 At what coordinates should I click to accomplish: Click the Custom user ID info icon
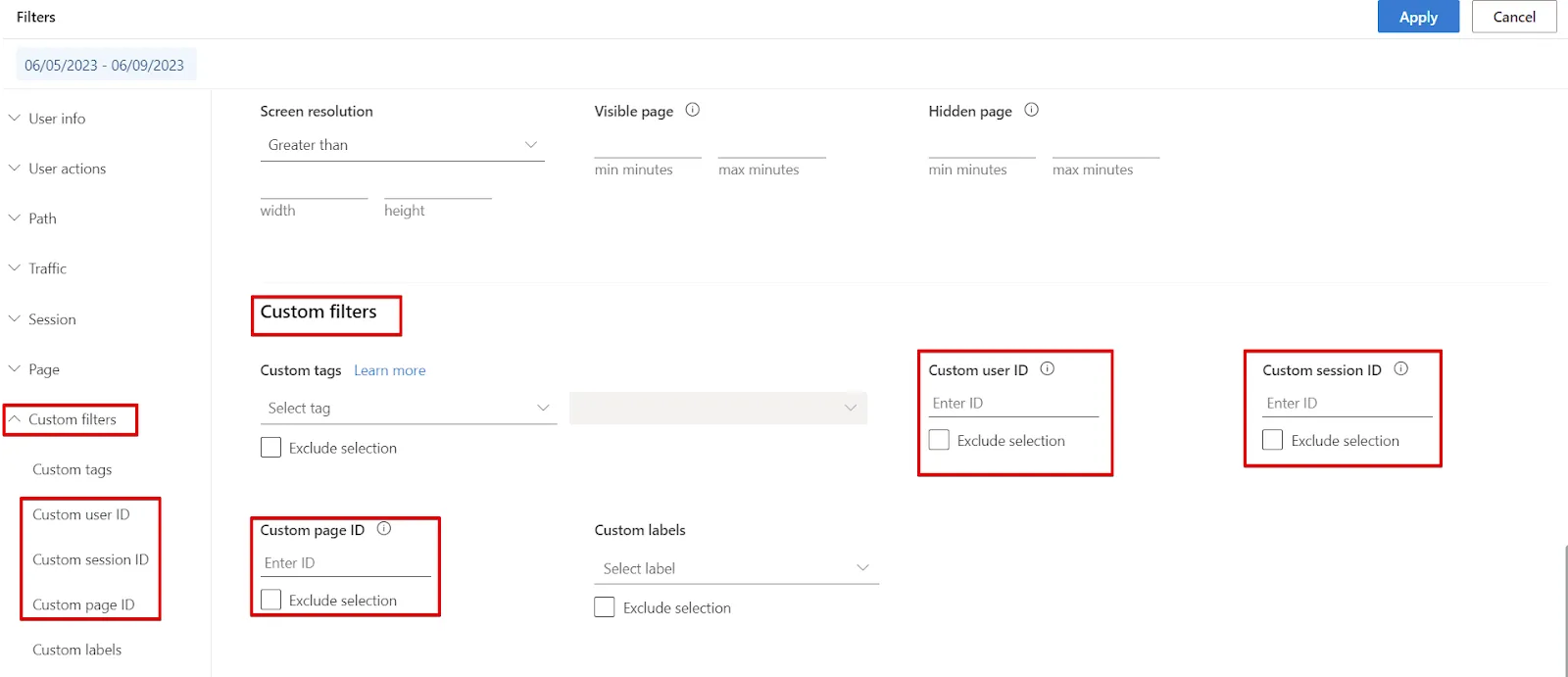tap(1048, 369)
